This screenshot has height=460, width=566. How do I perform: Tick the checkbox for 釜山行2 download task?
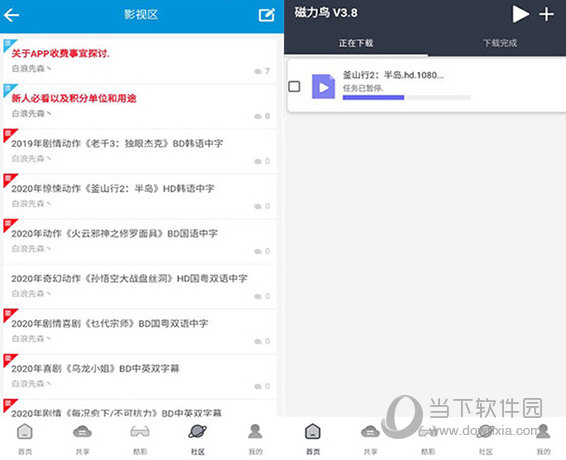(294, 87)
